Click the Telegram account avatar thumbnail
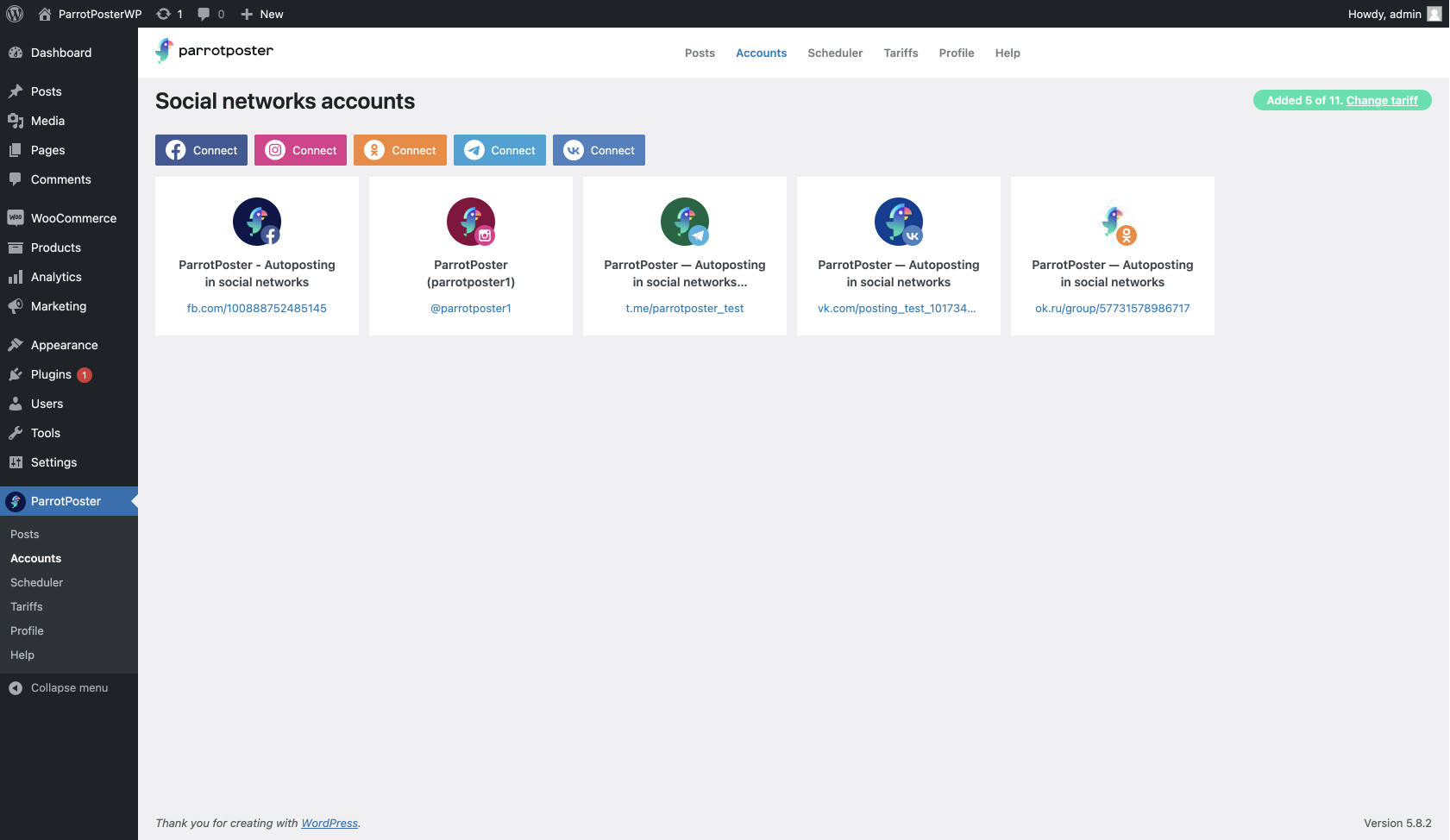Viewport: 1450px width, 840px height. (x=685, y=222)
